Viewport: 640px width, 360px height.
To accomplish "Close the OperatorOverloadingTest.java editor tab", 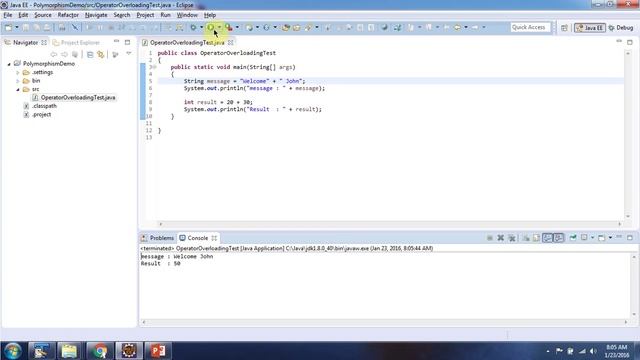I will click(231, 42).
